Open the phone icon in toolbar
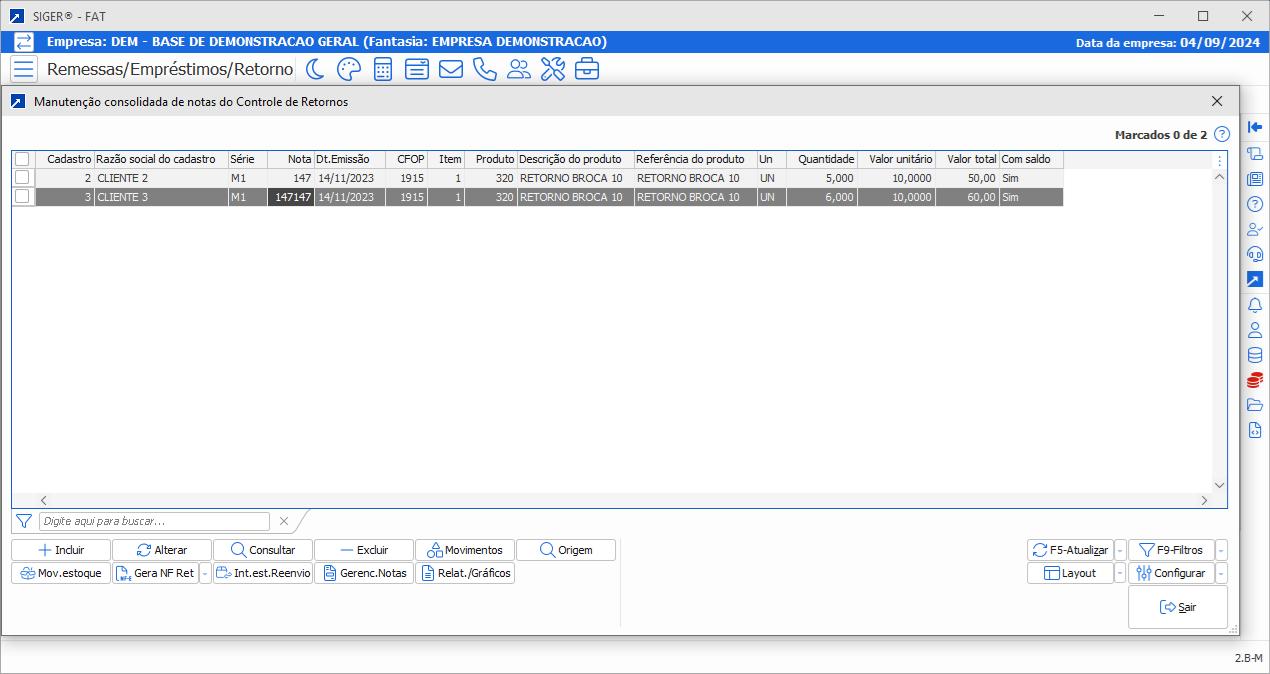Screen dimensions: 1270x674 [484, 69]
